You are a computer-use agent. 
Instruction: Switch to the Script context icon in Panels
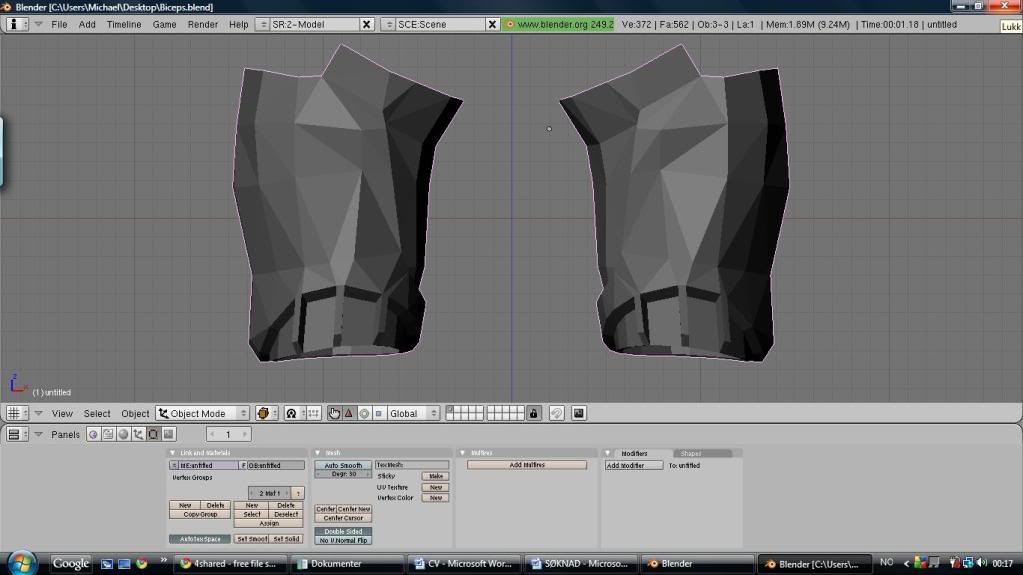point(108,434)
